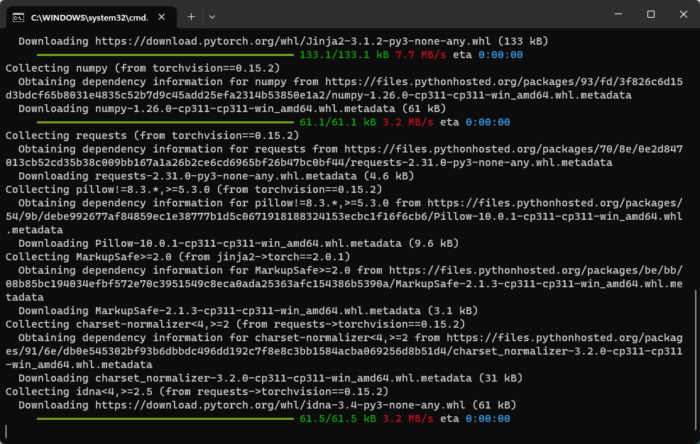Click the Jinja2 133.1 kB progress bar
Viewport: 700px width, 444px height.
(x=160, y=55)
